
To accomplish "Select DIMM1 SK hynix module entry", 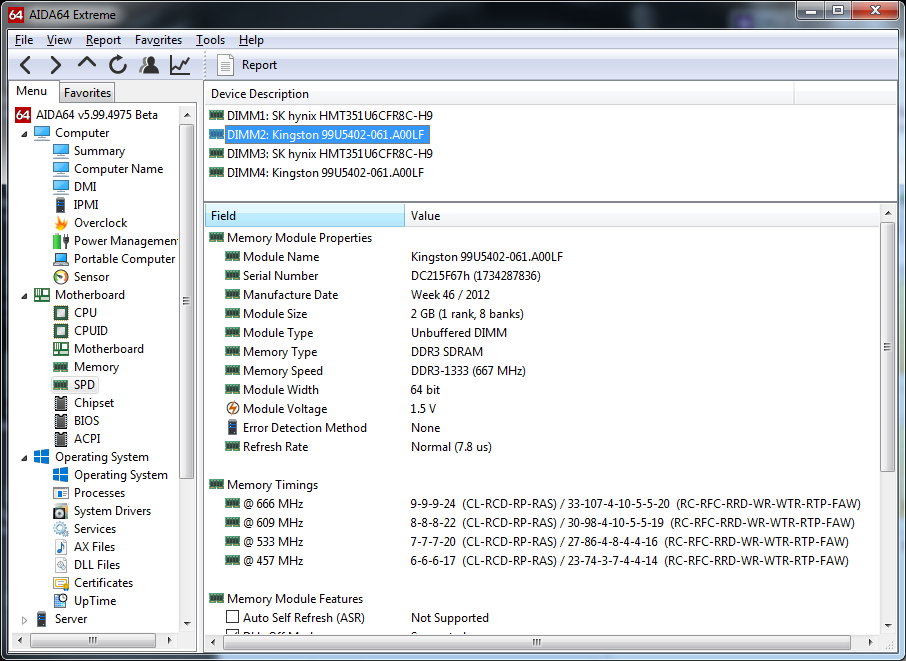I will pos(329,116).
